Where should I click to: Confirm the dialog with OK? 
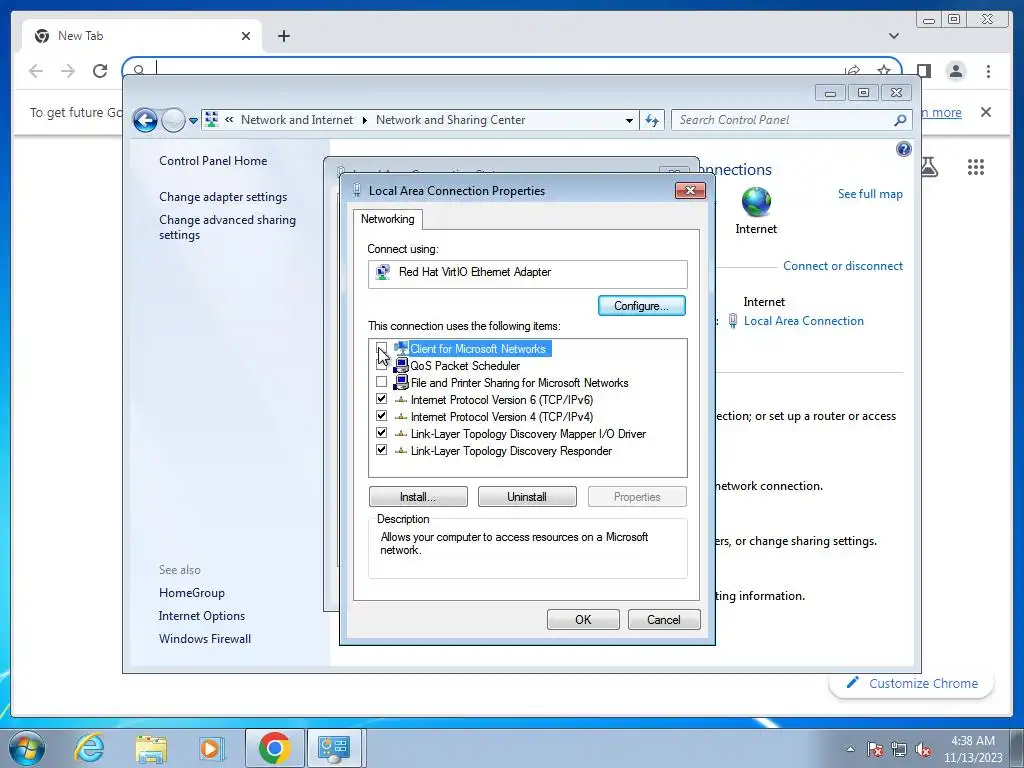pos(583,620)
